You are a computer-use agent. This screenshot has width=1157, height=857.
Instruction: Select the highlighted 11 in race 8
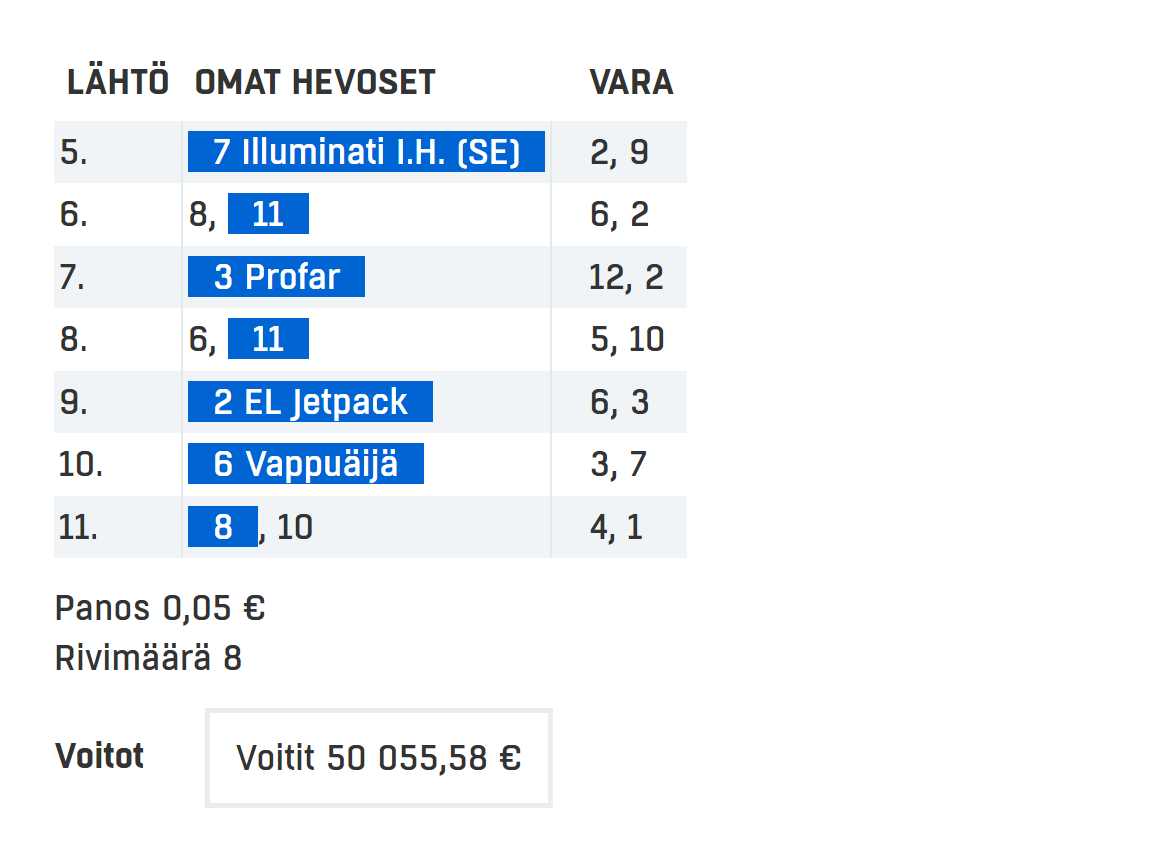268,338
